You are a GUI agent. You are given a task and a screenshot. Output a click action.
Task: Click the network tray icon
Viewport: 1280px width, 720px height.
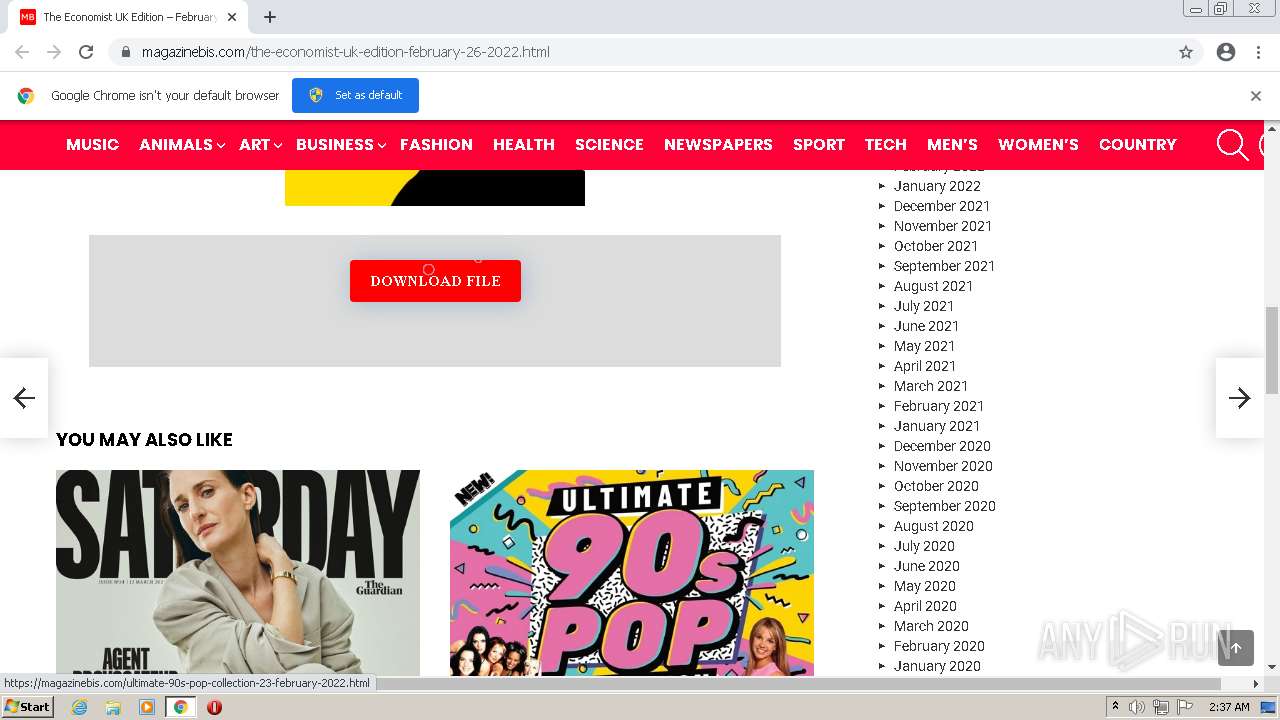[1161, 707]
